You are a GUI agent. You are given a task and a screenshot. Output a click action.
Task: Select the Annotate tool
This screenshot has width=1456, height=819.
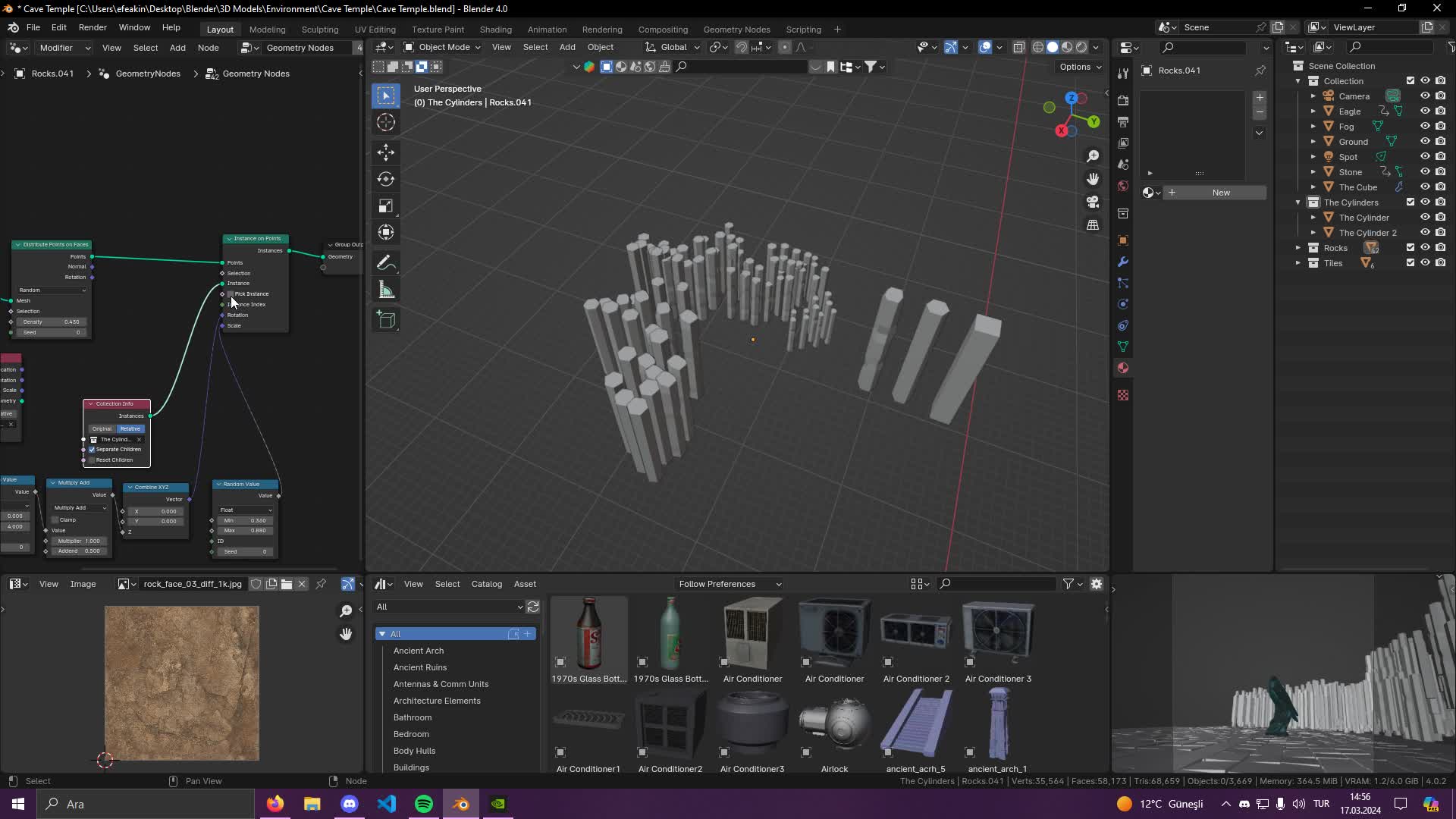pos(386,262)
